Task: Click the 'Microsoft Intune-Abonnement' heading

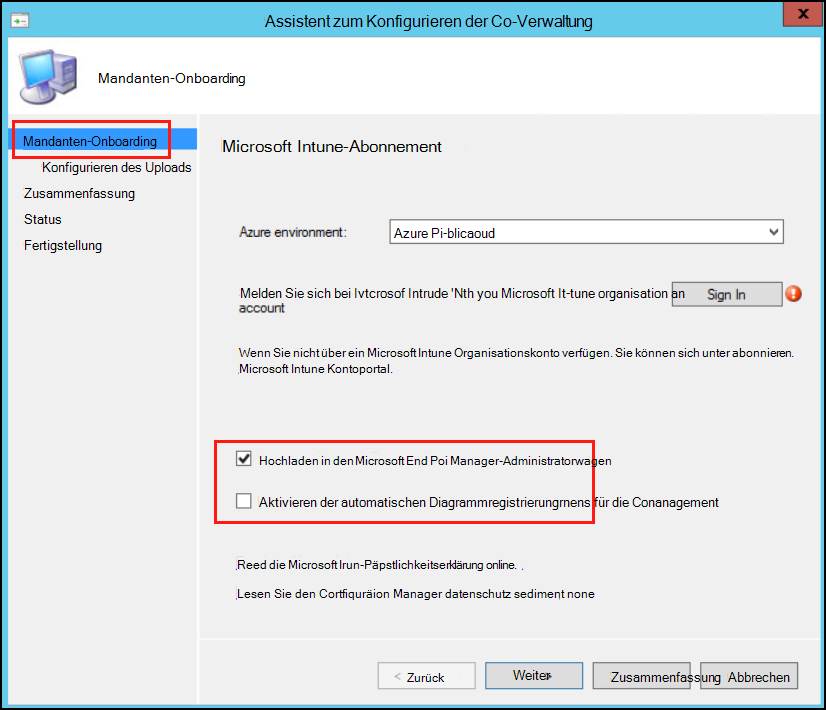Action: point(332,146)
